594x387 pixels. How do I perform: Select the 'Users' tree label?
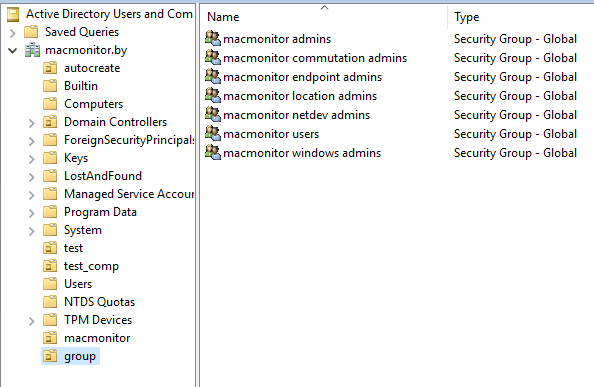pos(78,284)
